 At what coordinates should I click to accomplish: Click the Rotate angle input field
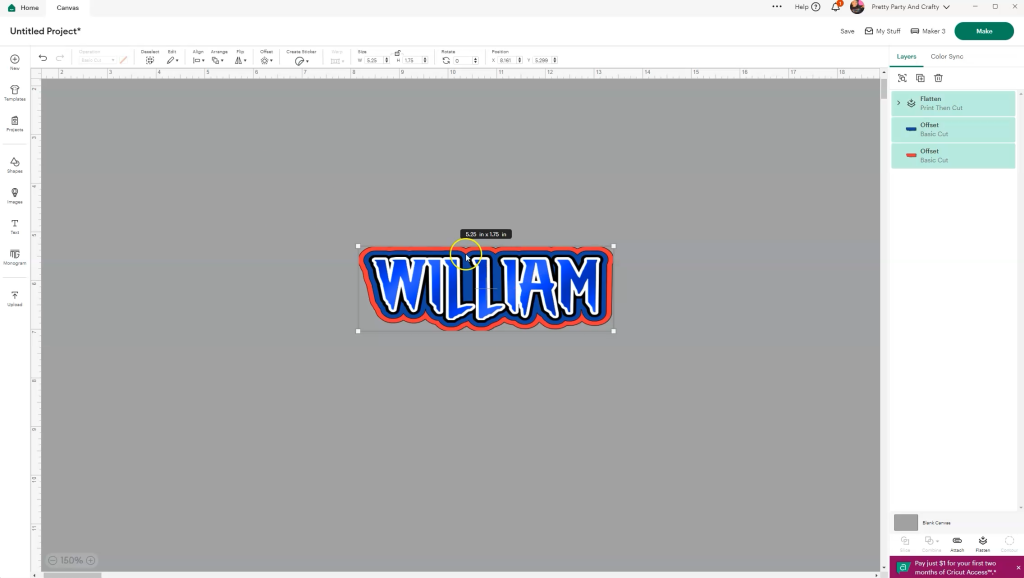click(x=463, y=60)
